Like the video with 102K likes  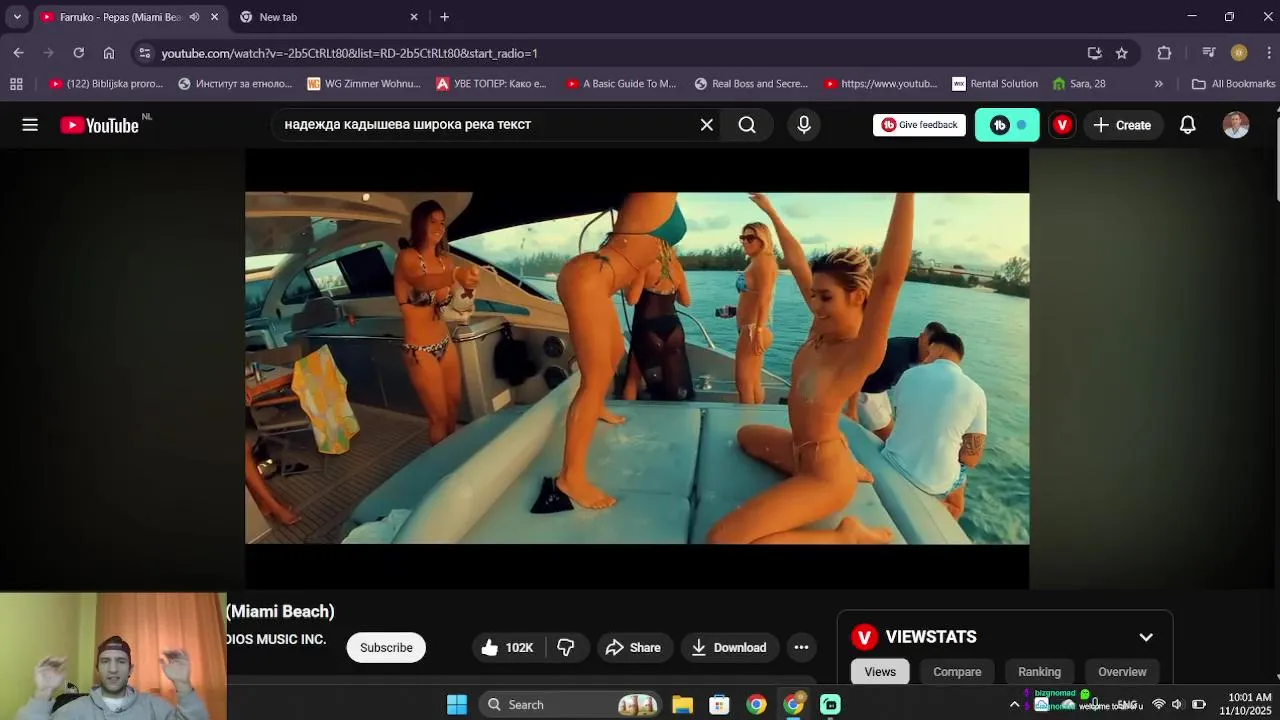coord(508,648)
